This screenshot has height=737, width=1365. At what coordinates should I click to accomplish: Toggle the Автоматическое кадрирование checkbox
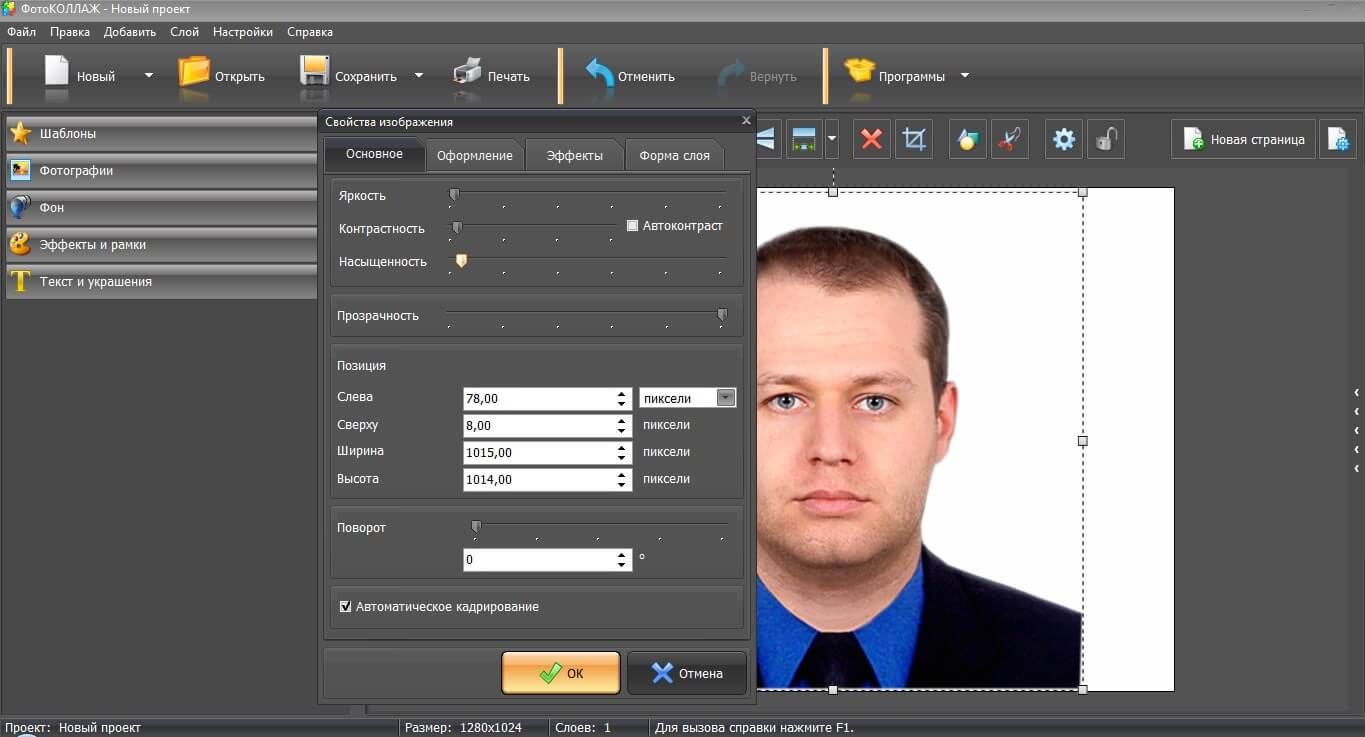point(346,606)
